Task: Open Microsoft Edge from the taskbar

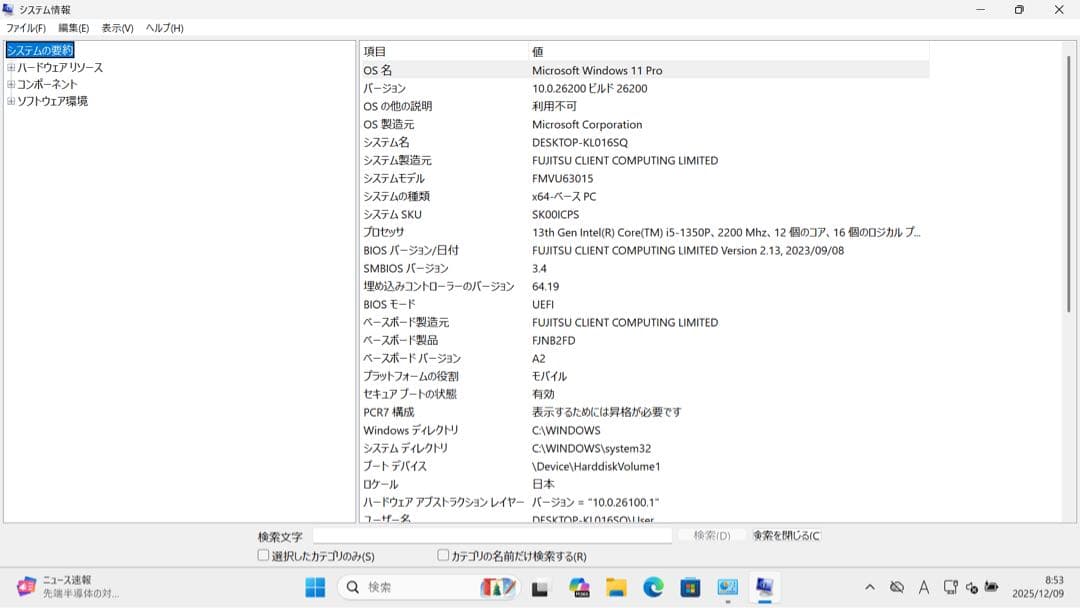Action: point(654,588)
